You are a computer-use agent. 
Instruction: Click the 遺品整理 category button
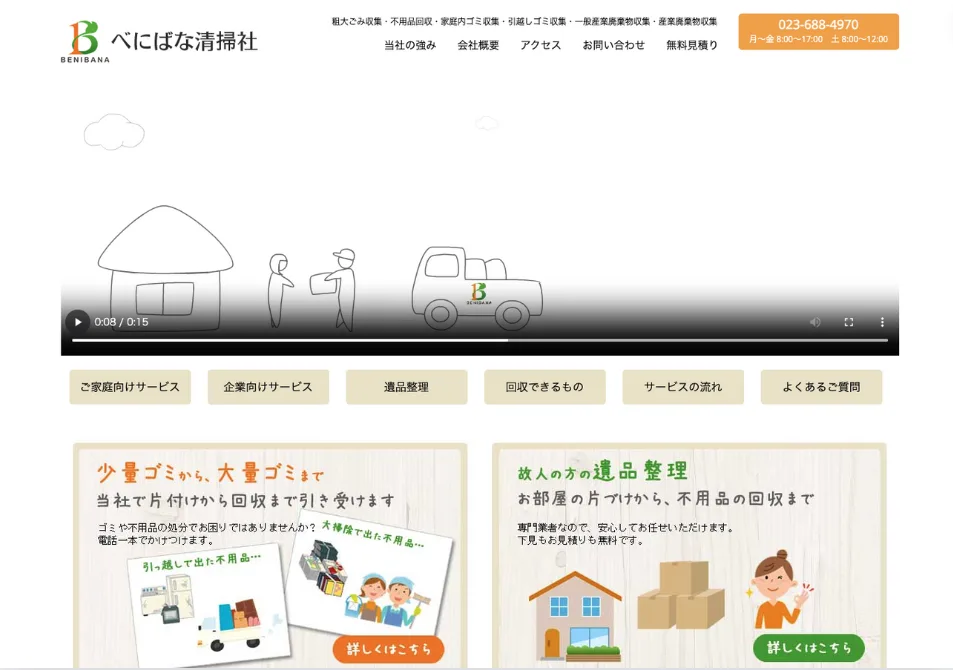click(x=407, y=387)
